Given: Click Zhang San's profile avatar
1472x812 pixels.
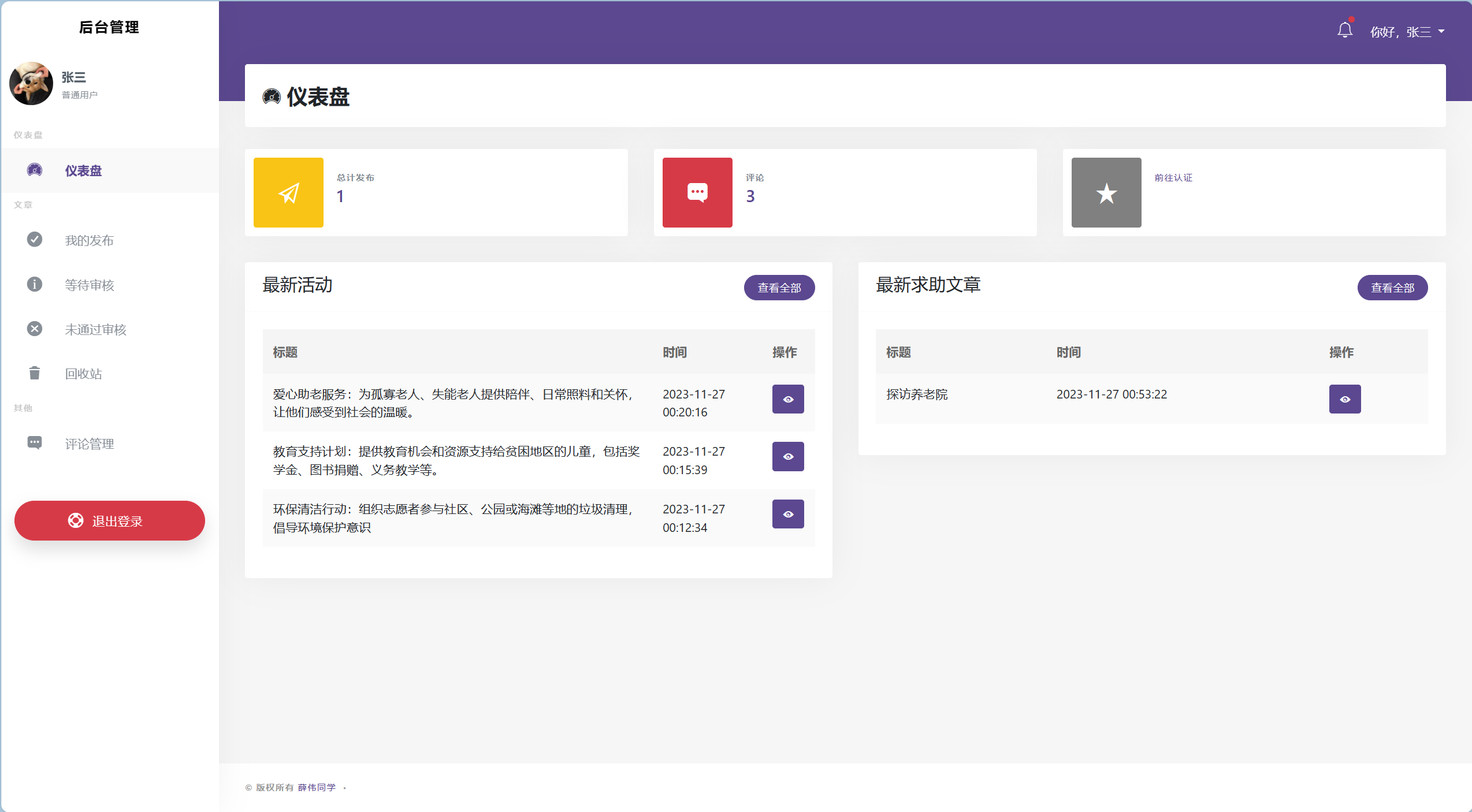Looking at the screenshot, I should pyautogui.click(x=31, y=83).
